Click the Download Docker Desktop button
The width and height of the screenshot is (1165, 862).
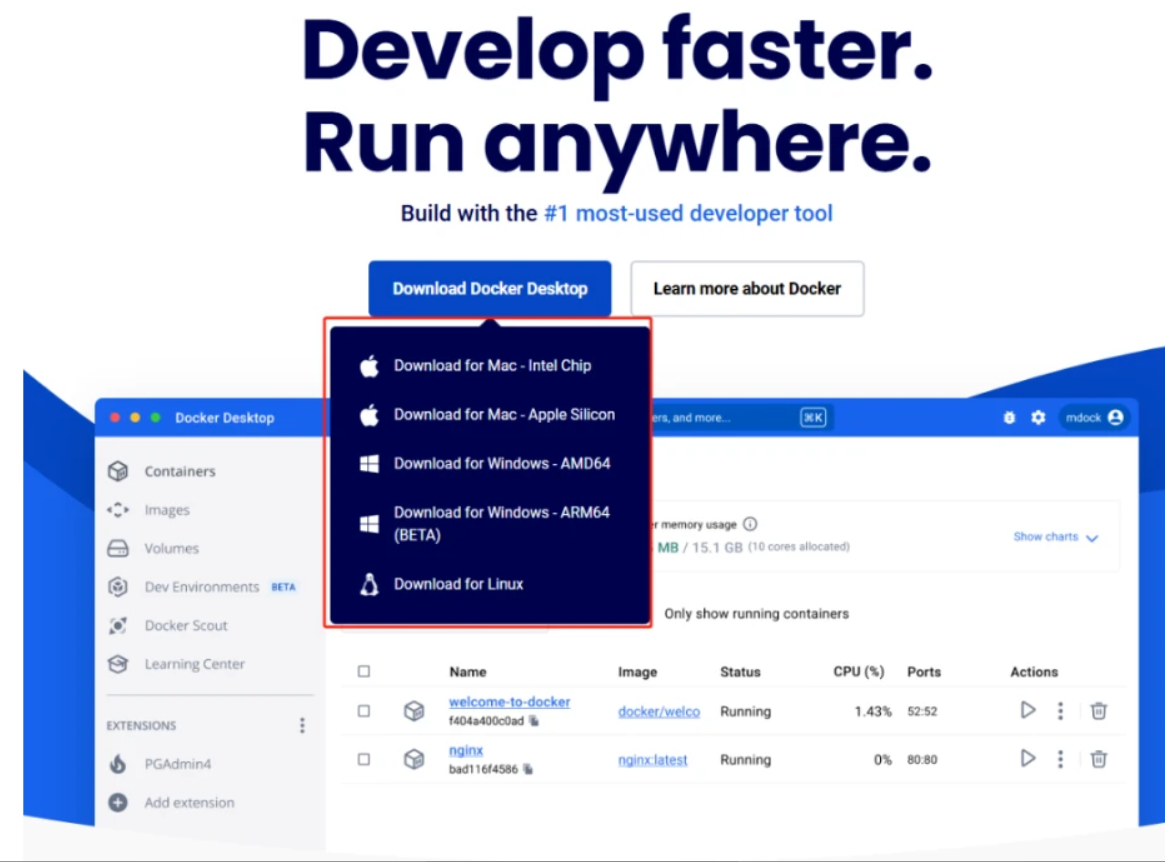(490, 288)
